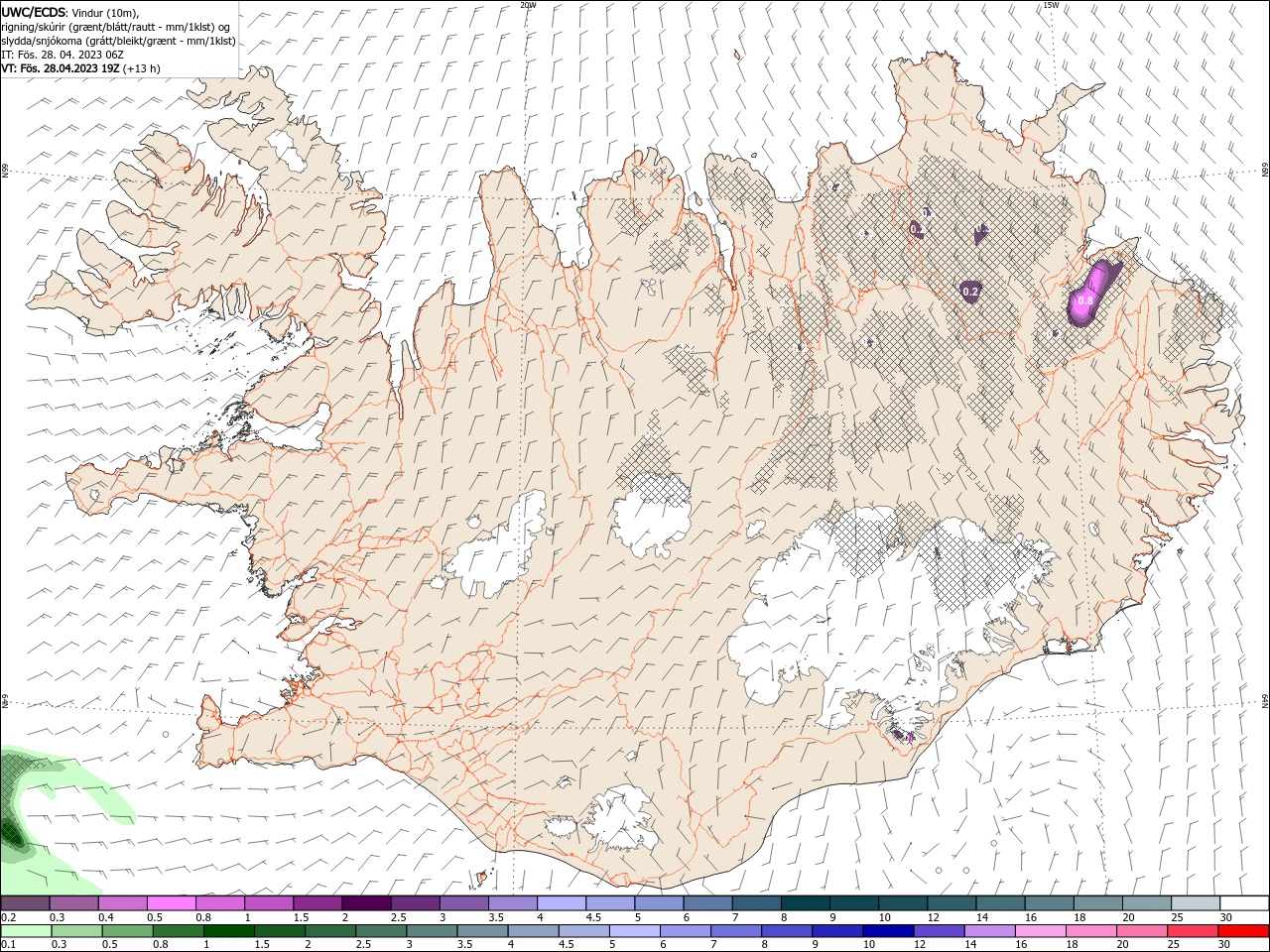Click the '(+13 h)' forecast offset text
The width and height of the screenshot is (1270, 952).
click(x=142, y=68)
